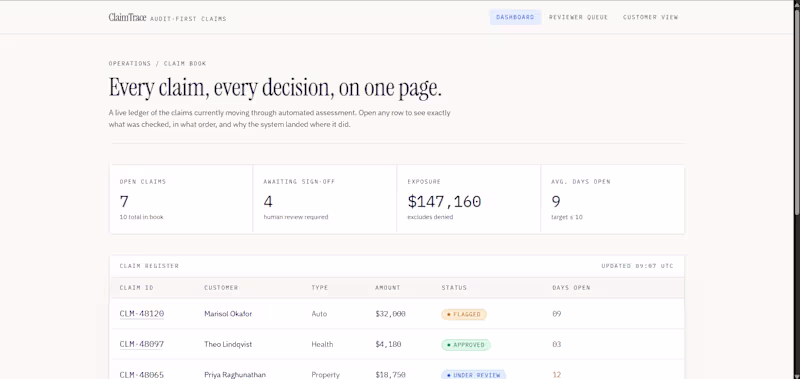Click the 'excludes denied' caption
Viewport: 800px width, 379px height.
tap(430, 217)
